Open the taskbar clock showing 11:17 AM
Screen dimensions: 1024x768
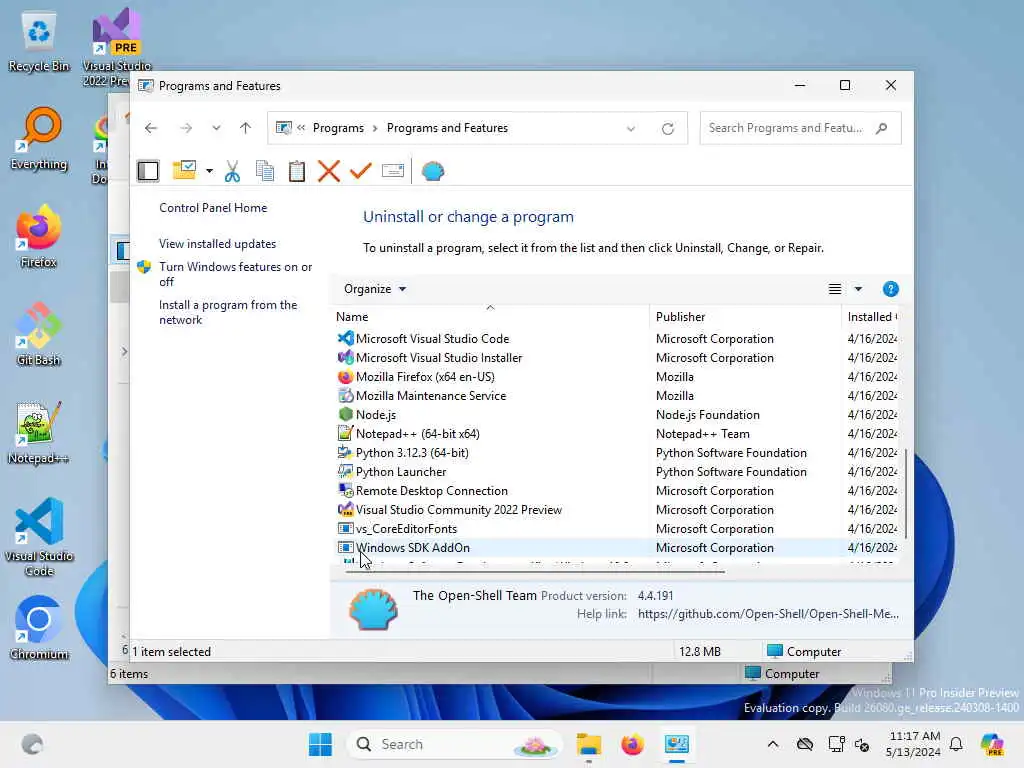coord(914,744)
